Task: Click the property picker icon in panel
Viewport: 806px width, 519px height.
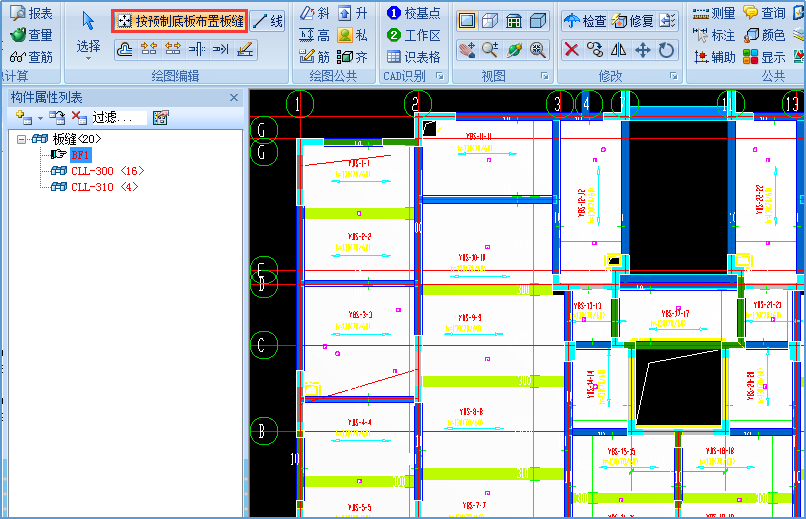Action: coord(161,118)
